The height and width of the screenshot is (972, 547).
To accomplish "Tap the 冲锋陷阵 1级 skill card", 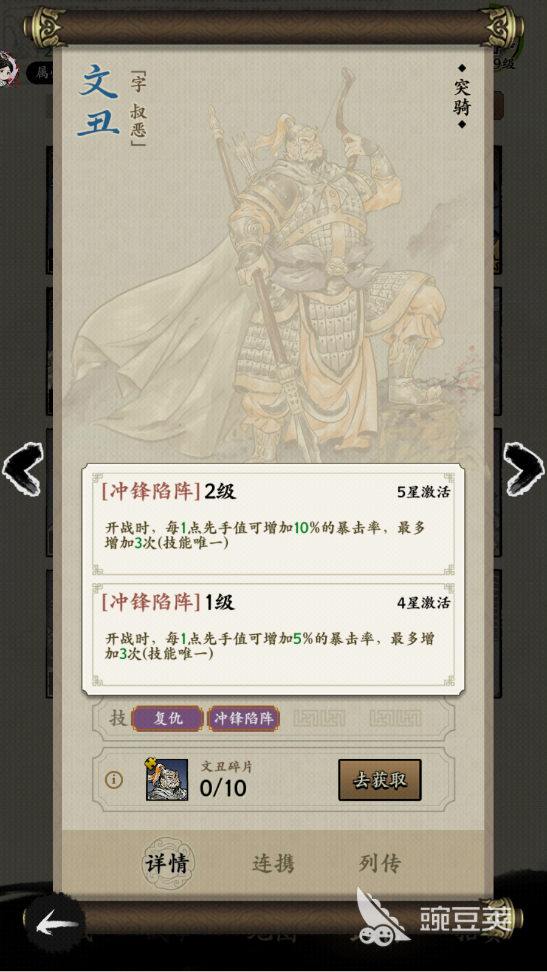I will click(x=273, y=634).
